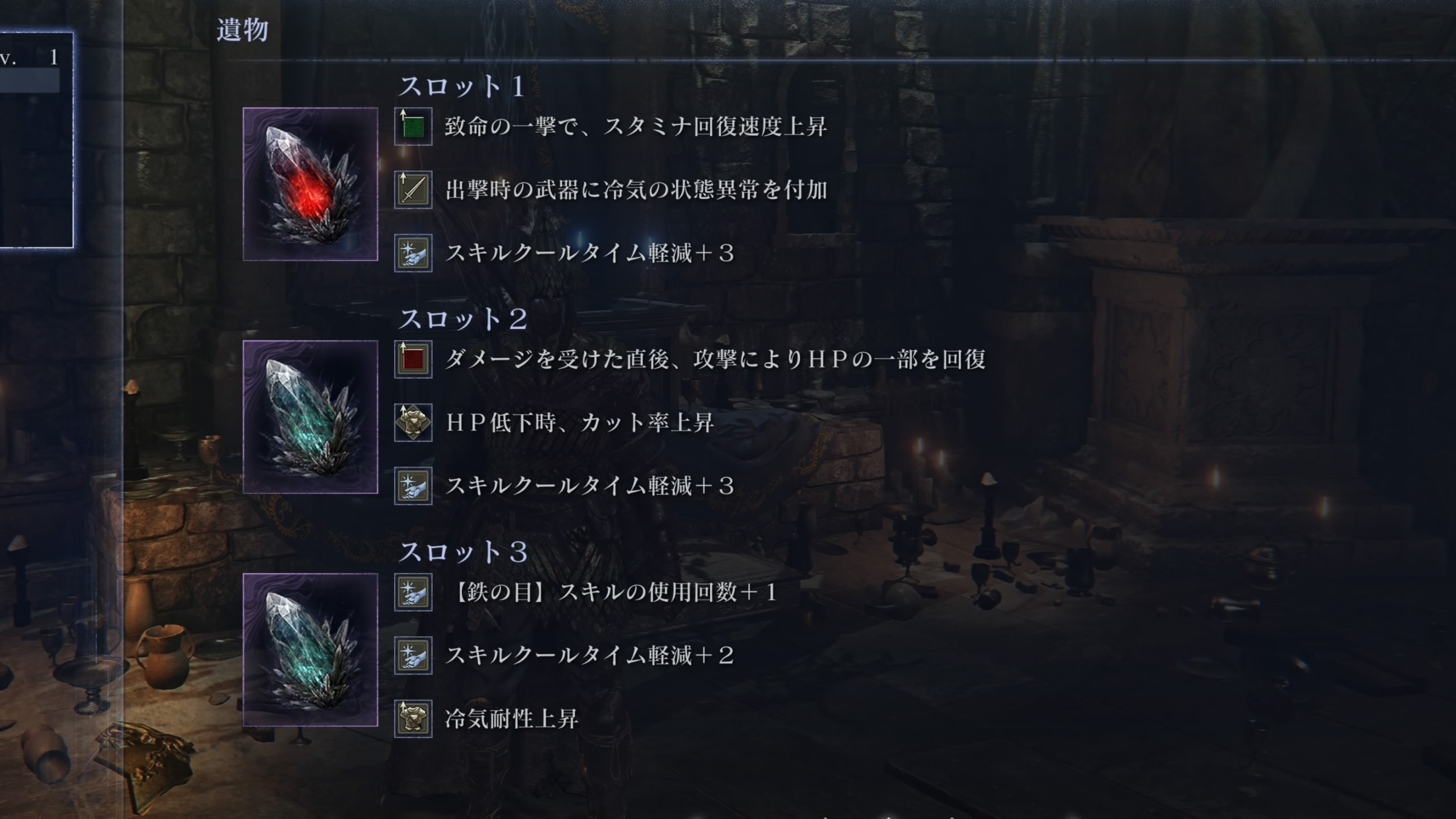Select the スロット1 header
Screen dimensions: 1456x819
click(x=462, y=86)
